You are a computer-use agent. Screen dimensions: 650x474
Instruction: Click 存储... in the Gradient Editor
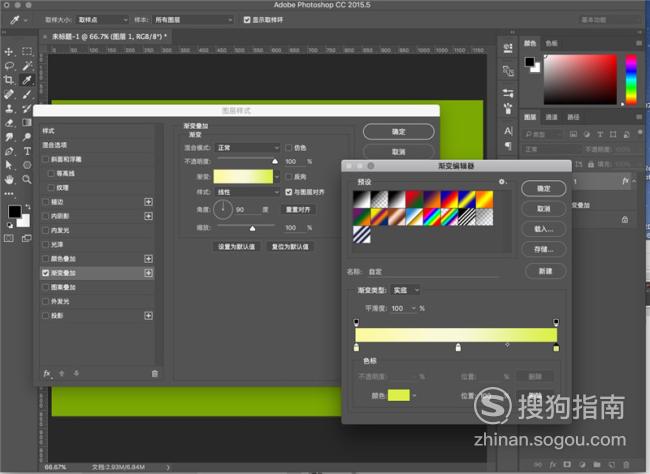543,249
